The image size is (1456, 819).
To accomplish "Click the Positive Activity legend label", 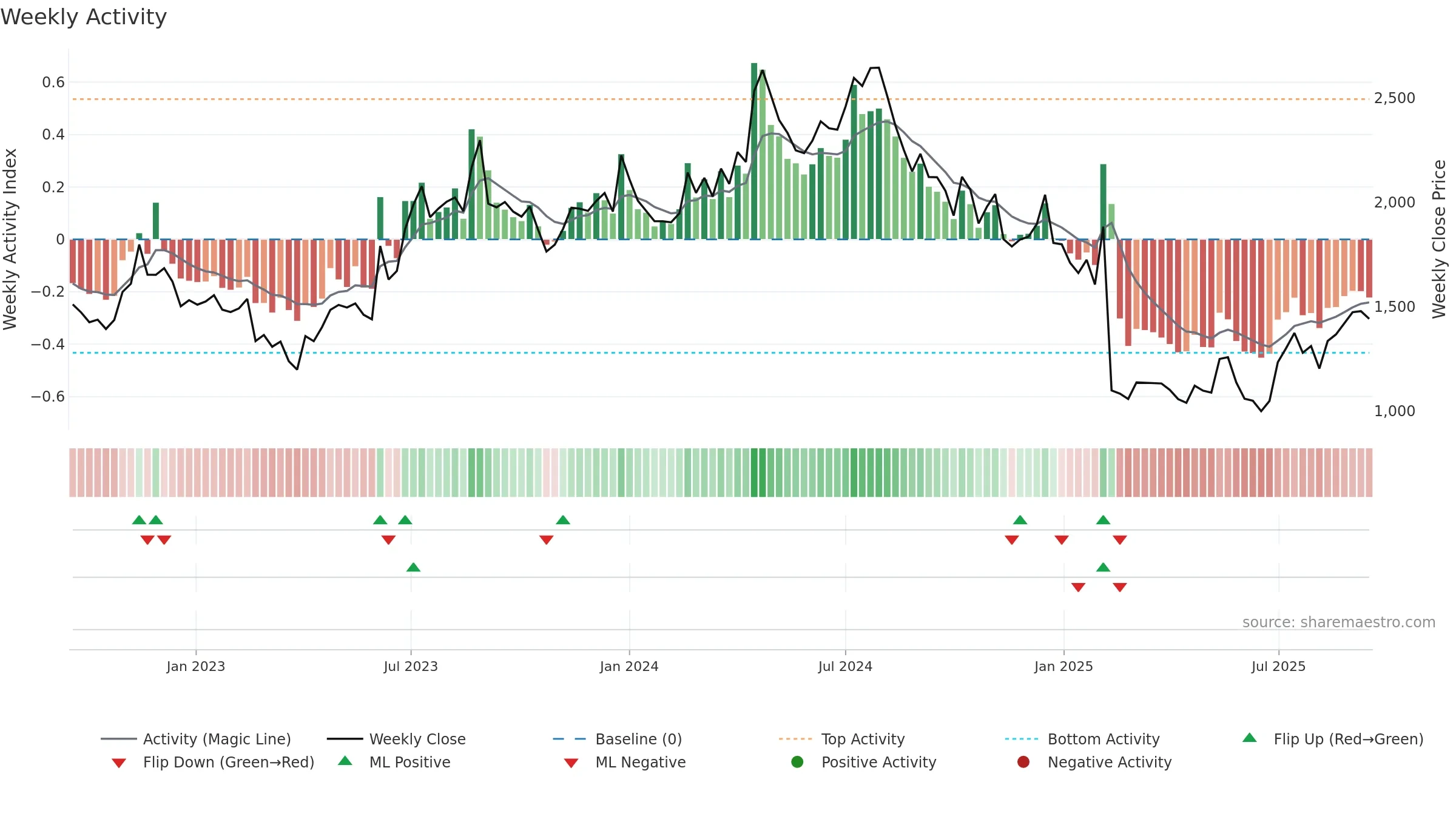I will click(x=879, y=762).
